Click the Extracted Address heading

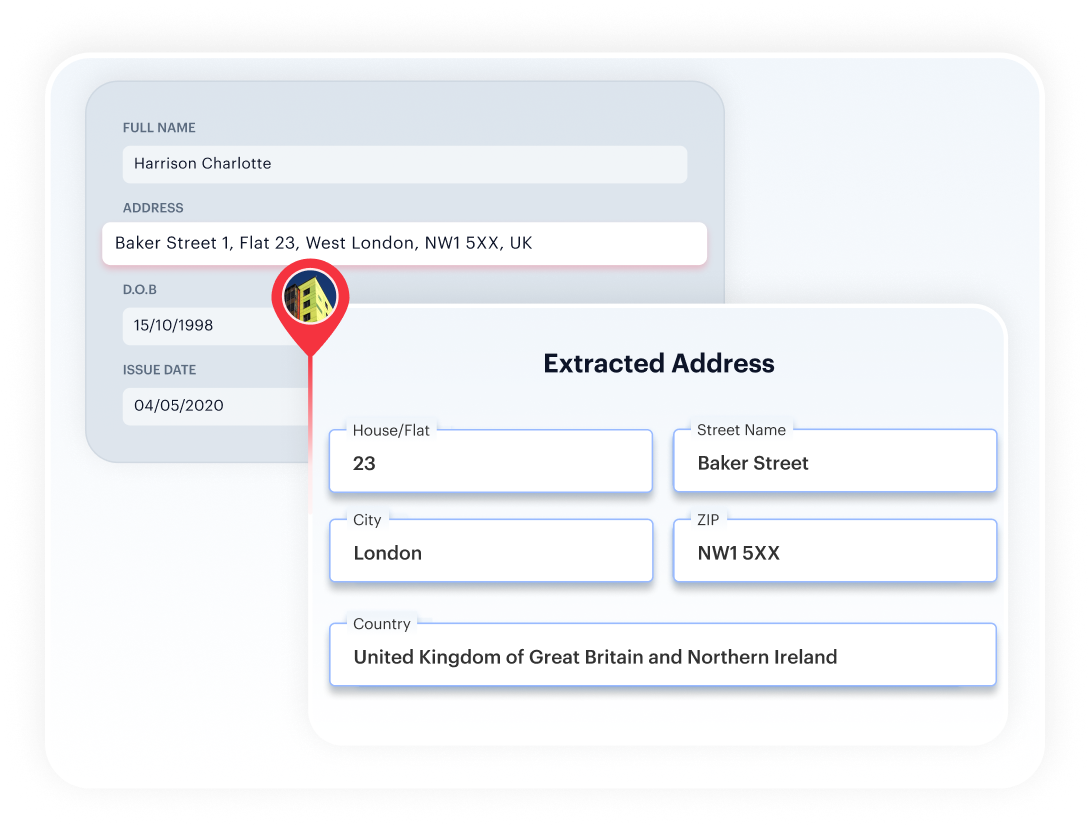[x=659, y=363]
